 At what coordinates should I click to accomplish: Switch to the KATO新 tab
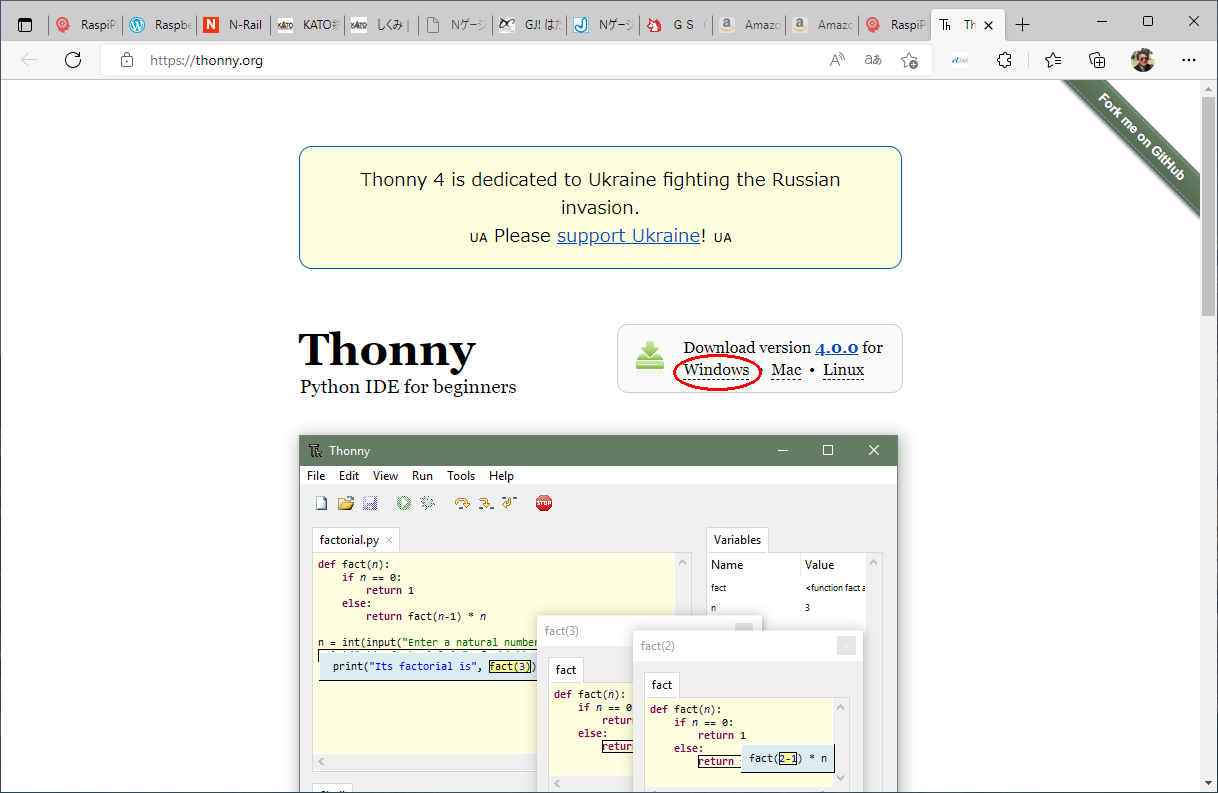pos(305,25)
